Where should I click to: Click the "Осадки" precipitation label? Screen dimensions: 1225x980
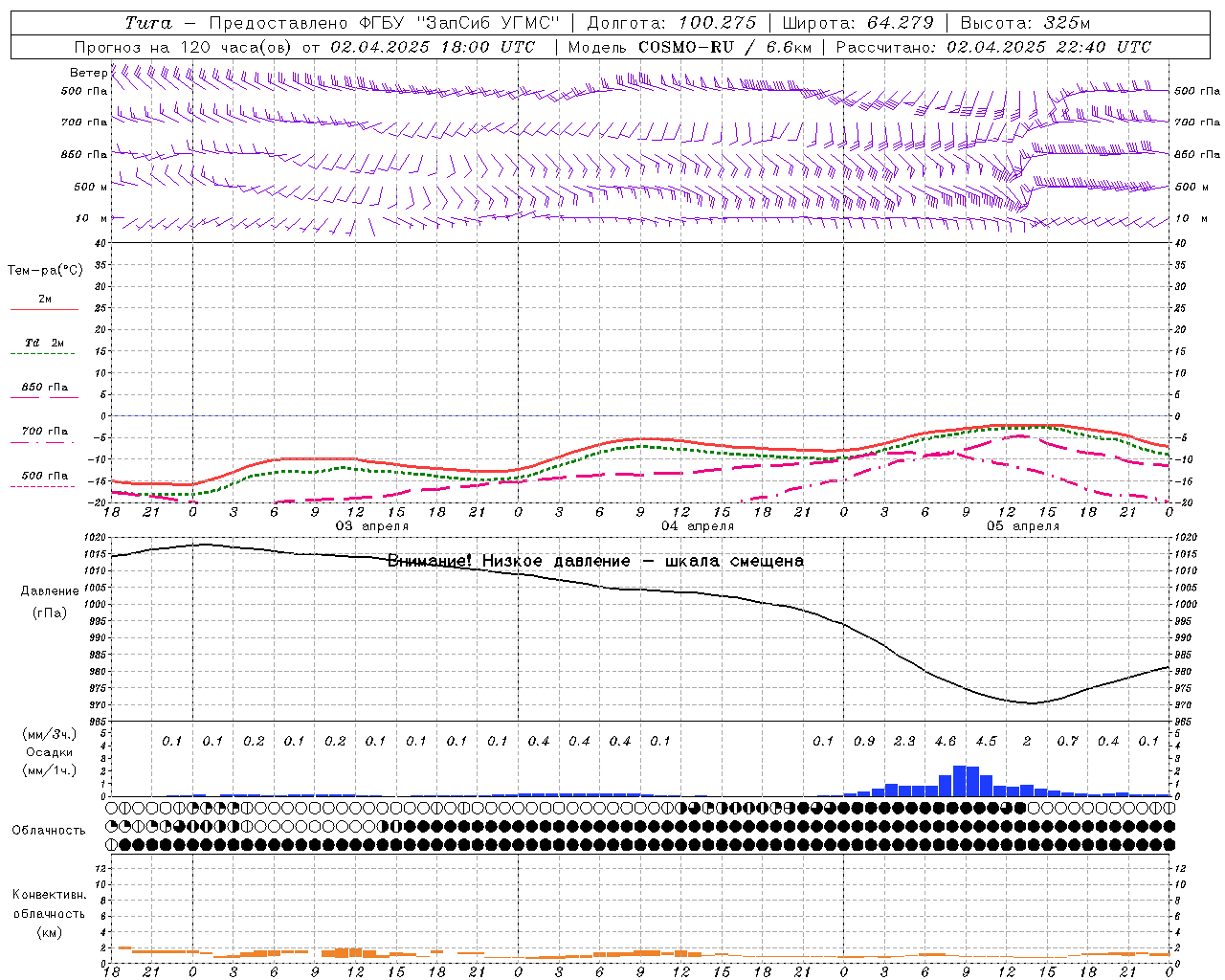click(x=49, y=752)
